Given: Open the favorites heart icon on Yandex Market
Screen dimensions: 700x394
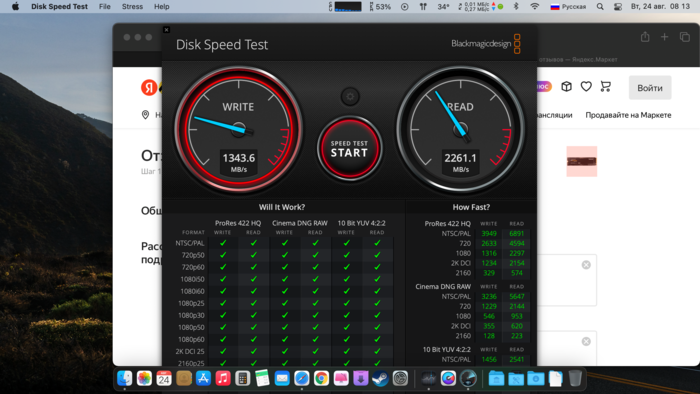Looking at the screenshot, I should point(586,86).
